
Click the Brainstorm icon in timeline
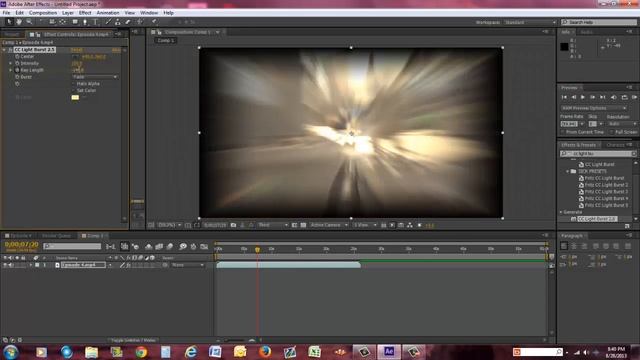pyautogui.click(x=183, y=246)
